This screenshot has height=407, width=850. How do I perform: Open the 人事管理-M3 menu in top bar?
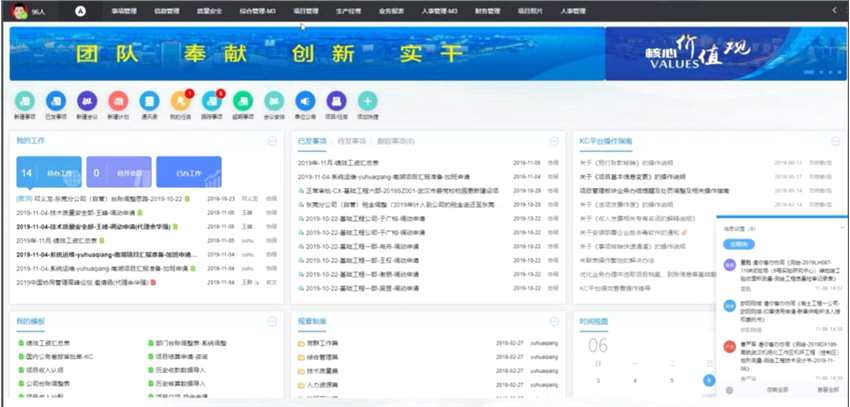[x=440, y=11]
